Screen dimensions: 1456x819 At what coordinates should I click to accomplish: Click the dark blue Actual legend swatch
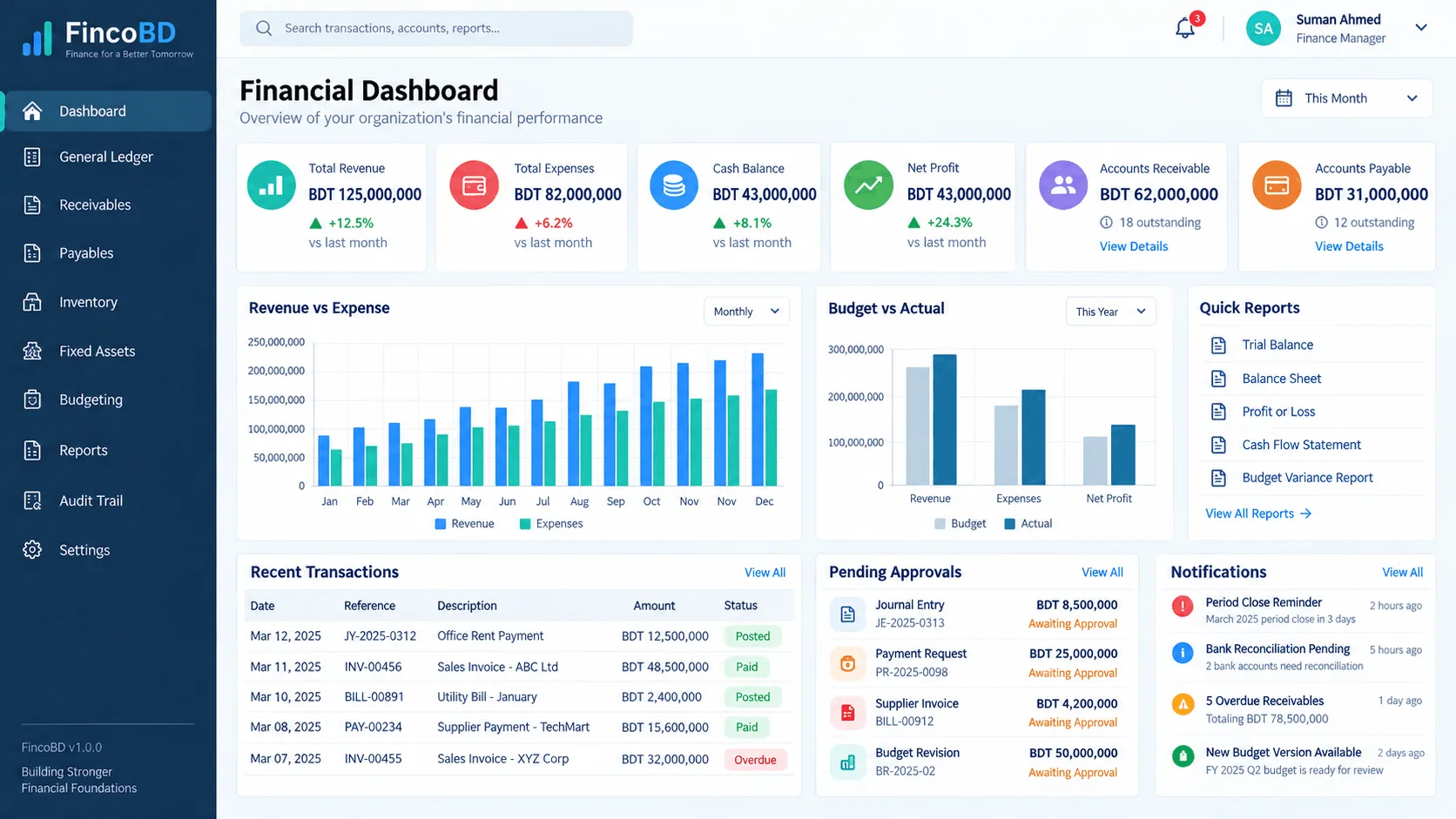tap(1009, 524)
